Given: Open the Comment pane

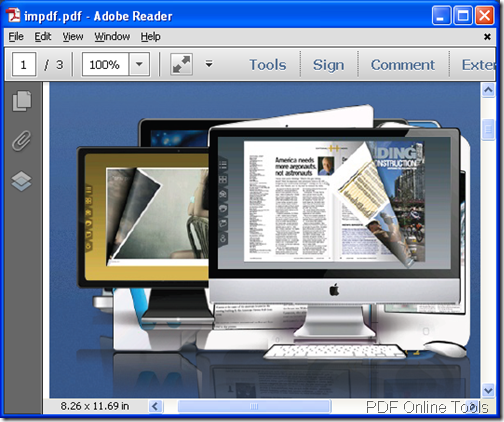Looking at the screenshot, I should click(403, 65).
